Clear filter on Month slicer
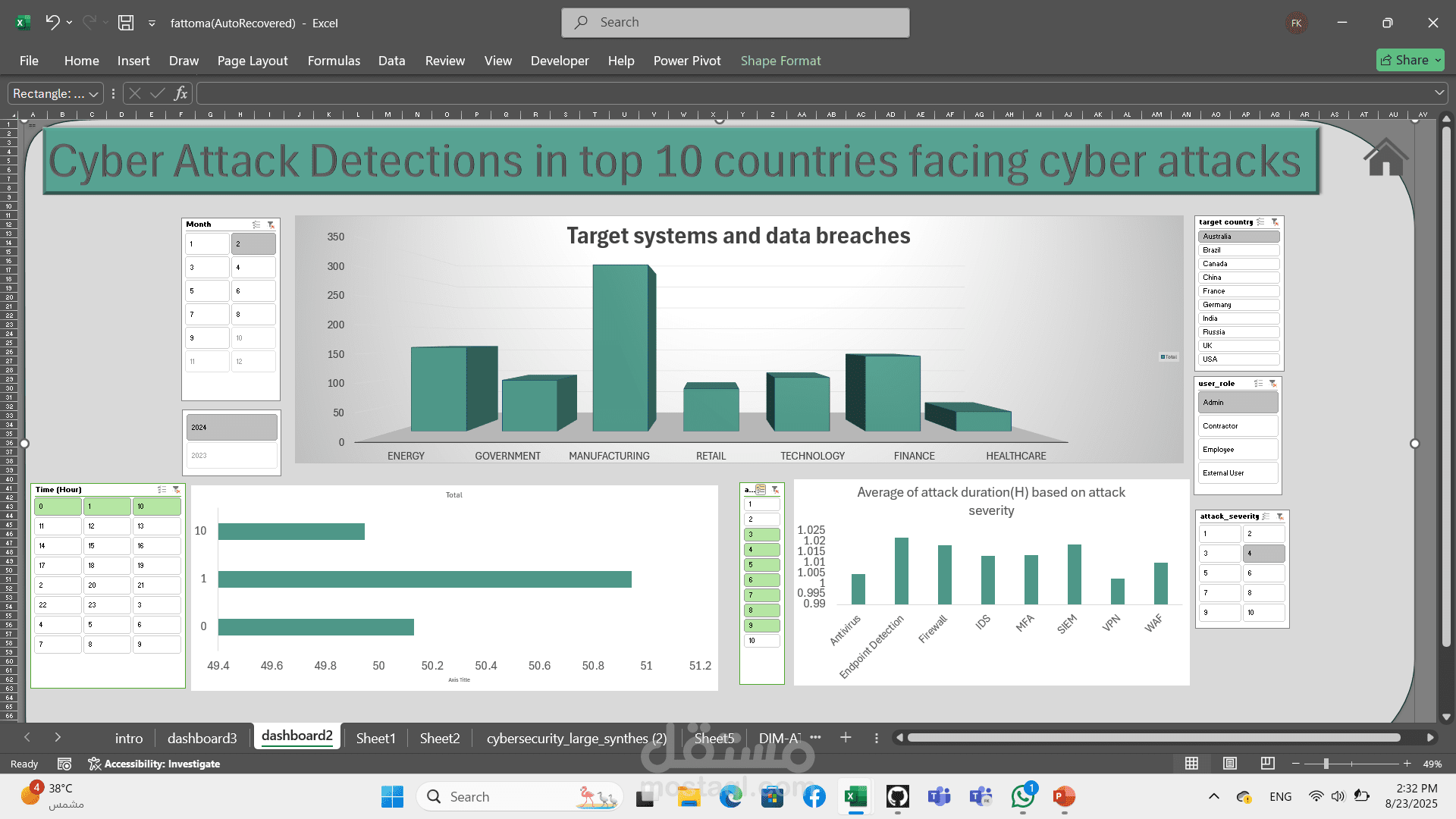The height and width of the screenshot is (819, 1456). pyautogui.click(x=271, y=224)
